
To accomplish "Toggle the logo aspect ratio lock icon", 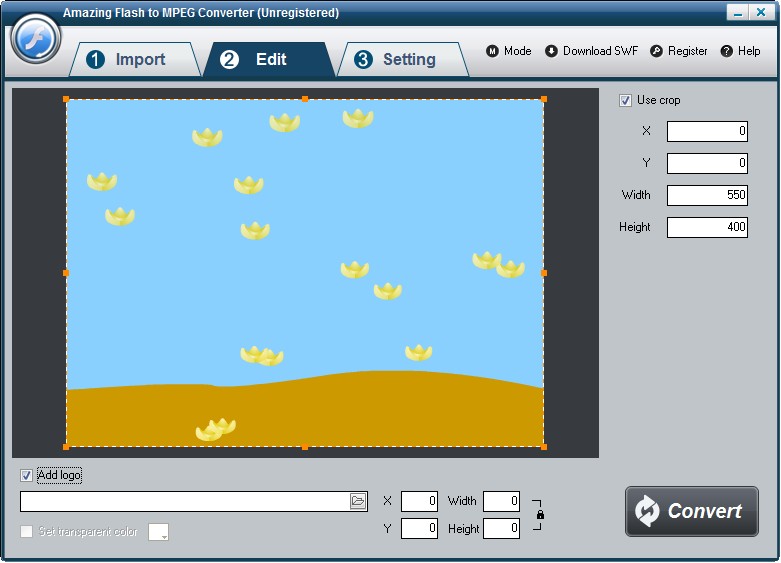I will coord(540,515).
